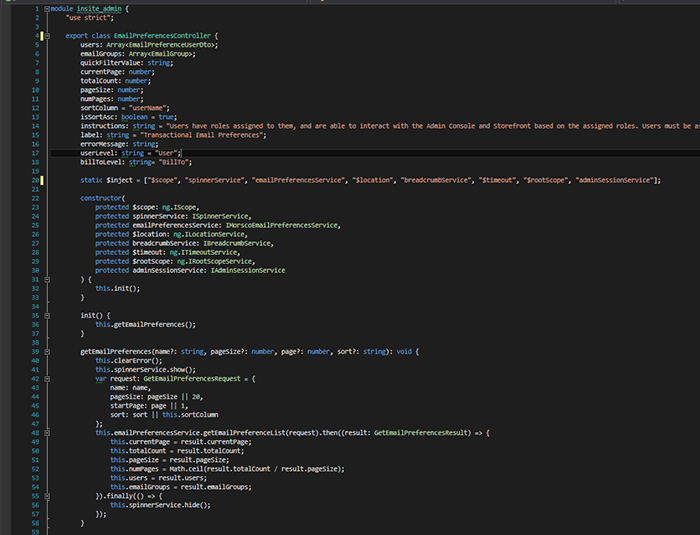This screenshot has height=535, width=700.
Task: Click the isSortAsc property name
Action: click(99, 117)
